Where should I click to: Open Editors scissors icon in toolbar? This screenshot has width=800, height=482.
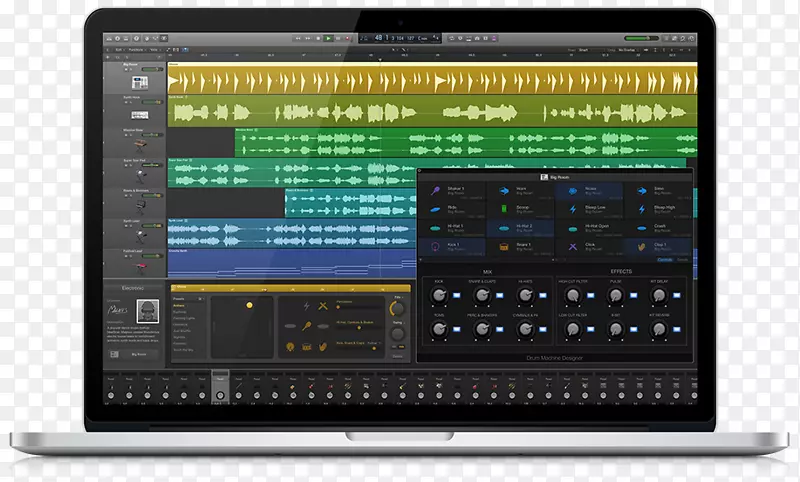[x=164, y=38]
